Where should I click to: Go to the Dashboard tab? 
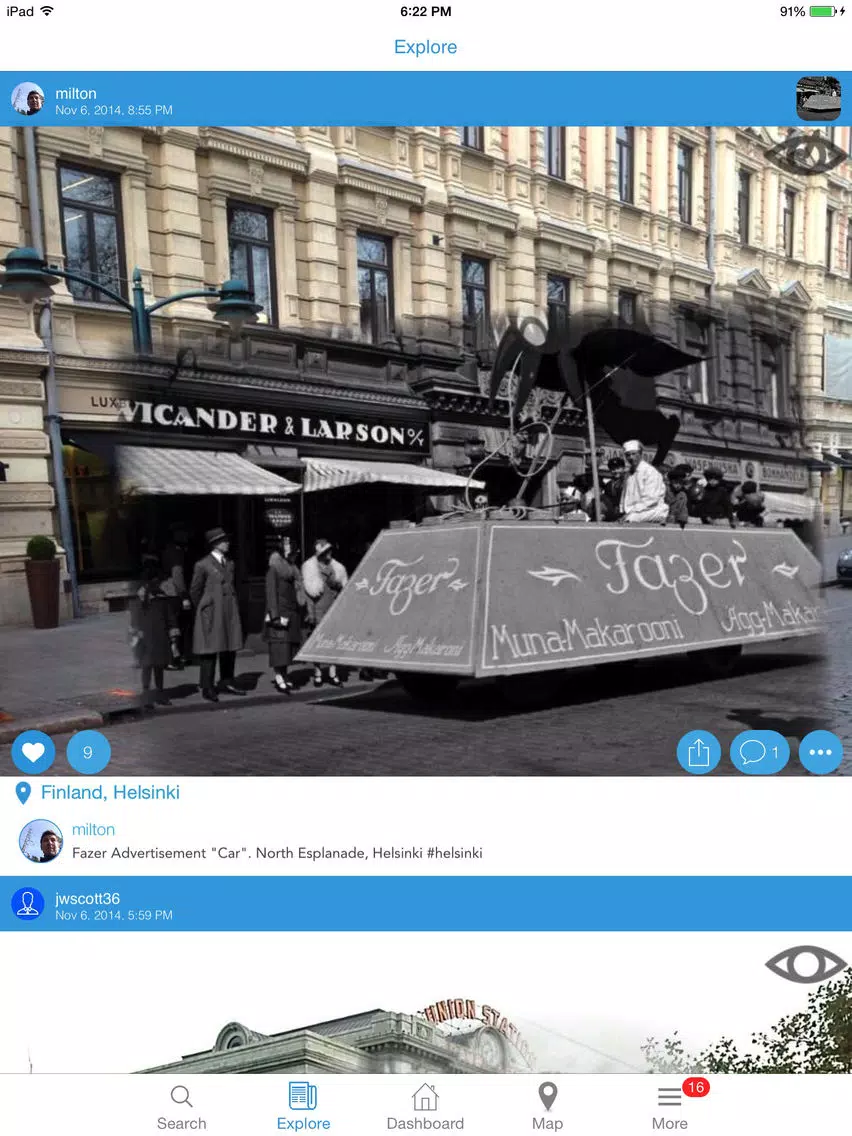425,1107
